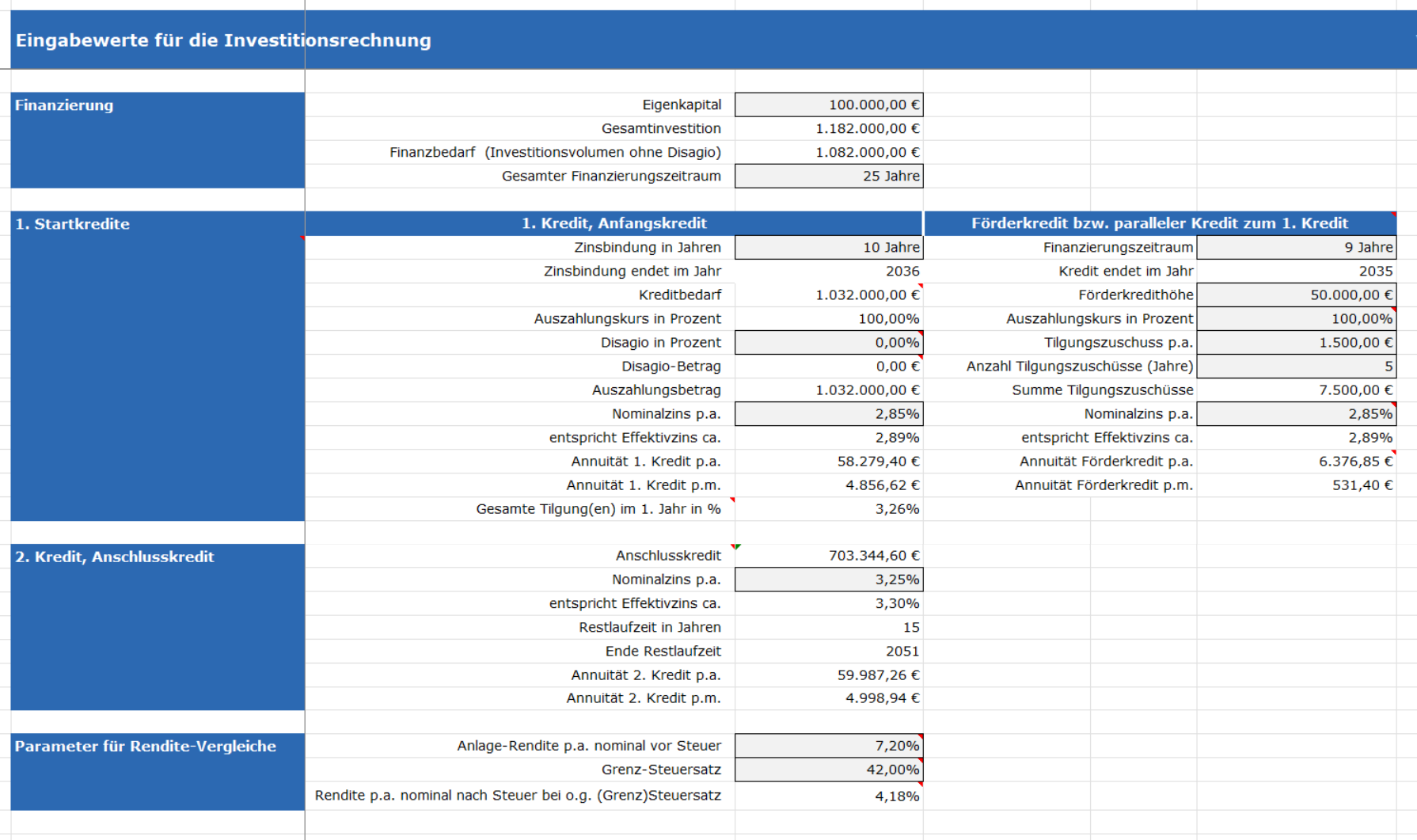Click the Anschlusskredit label
This screenshot has height=840, width=1417.
coord(668,555)
